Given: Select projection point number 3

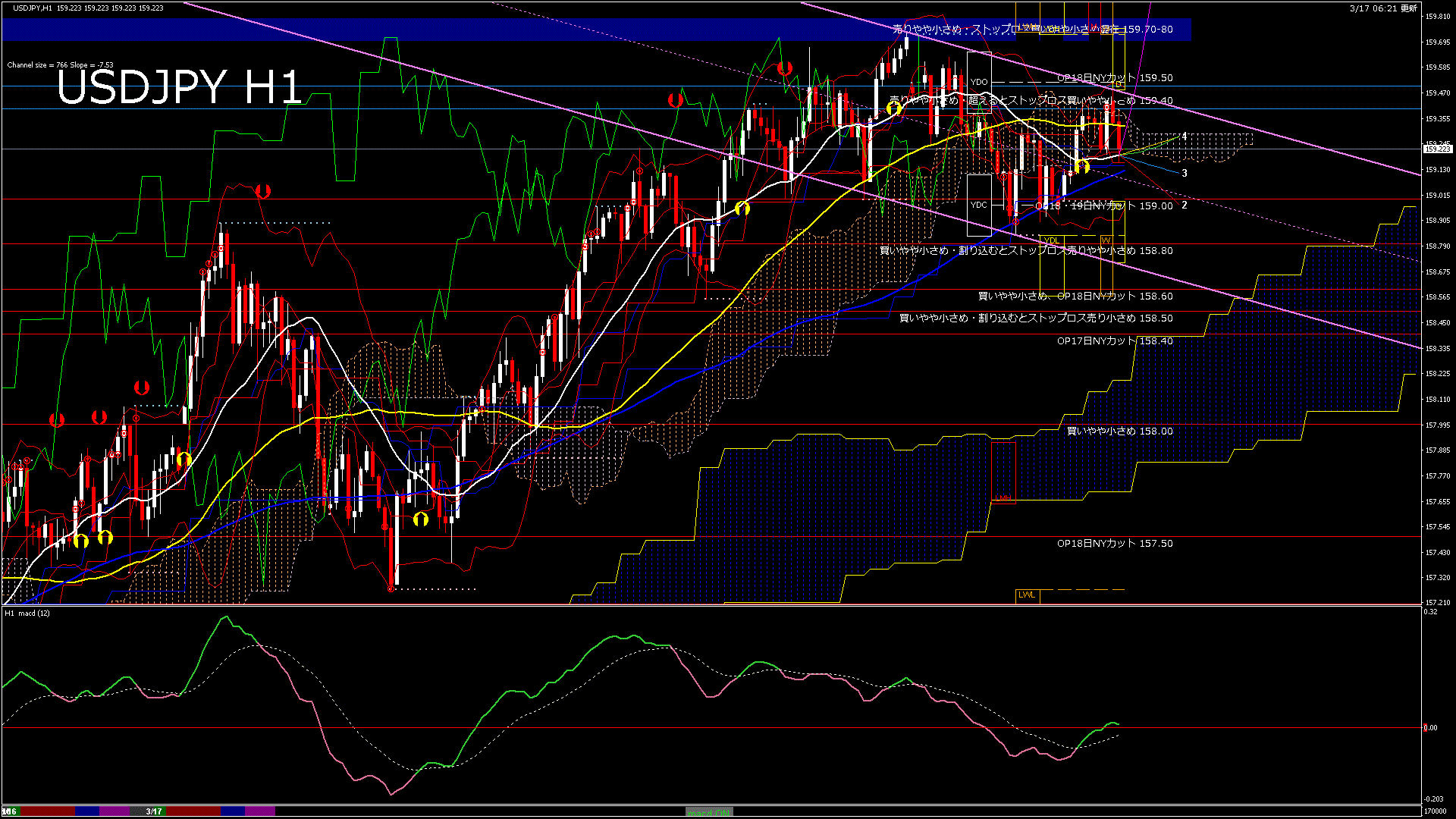Looking at the screenshot, I should click(x=1185, y=174).
